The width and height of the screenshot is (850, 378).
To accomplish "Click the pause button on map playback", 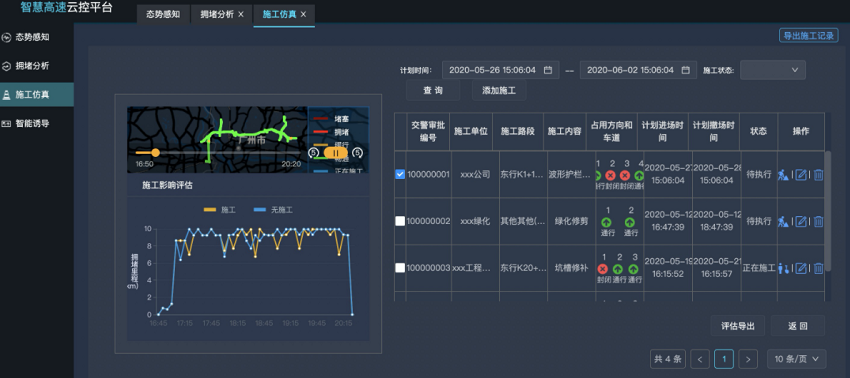I will [336, 153].
